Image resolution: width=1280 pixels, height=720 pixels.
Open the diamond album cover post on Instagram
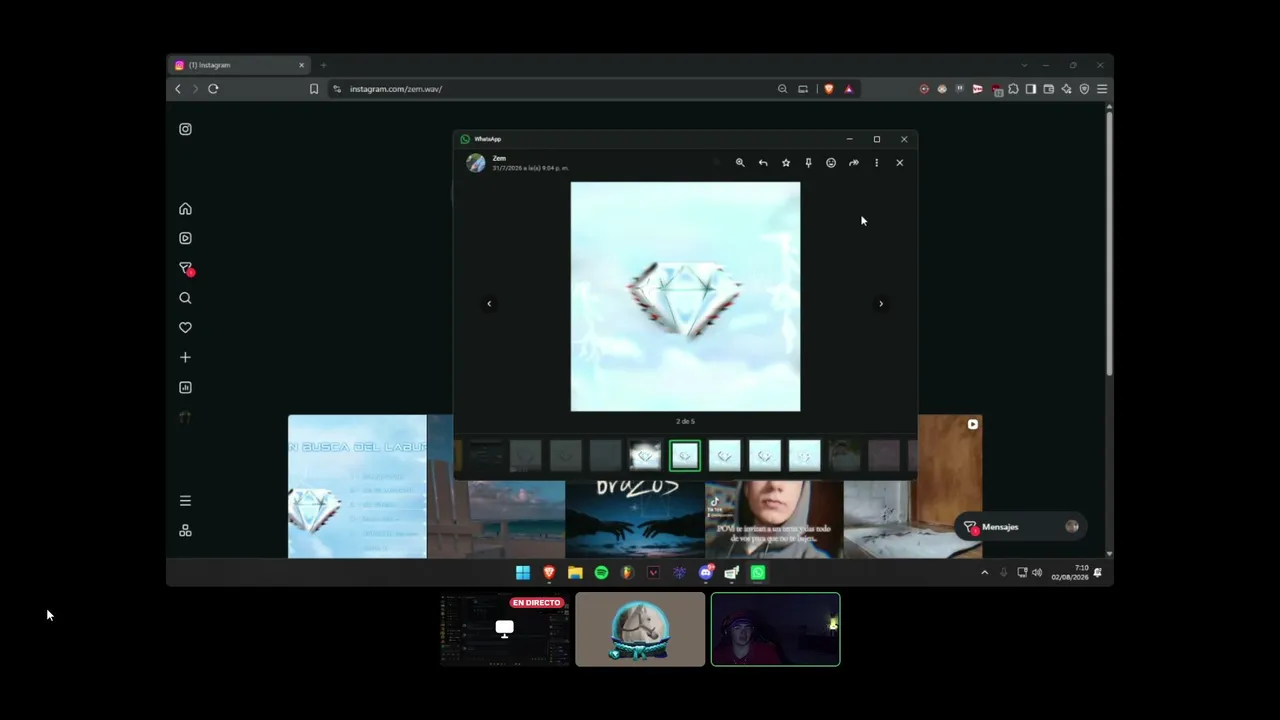click(x=357, y=486)
